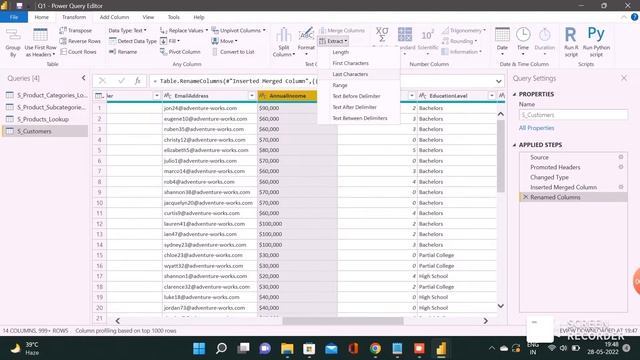Click the AnnualIncome column header
Screen dimensions: 640x360
pos(287,96)
